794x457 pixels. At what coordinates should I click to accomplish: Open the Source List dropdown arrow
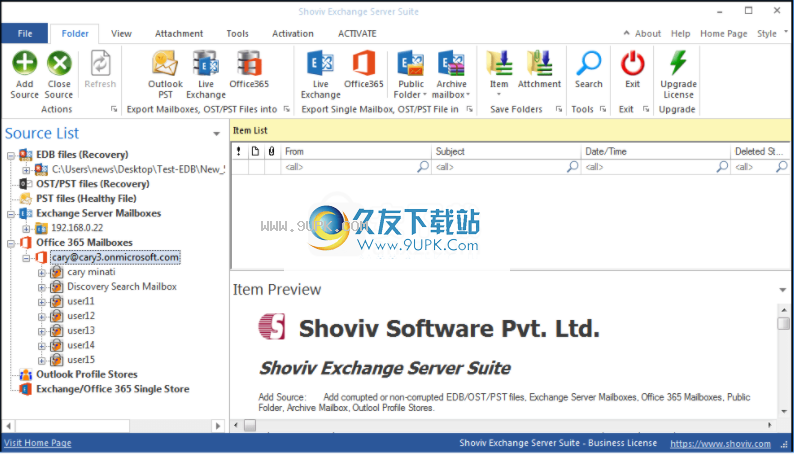pos(216,134)
